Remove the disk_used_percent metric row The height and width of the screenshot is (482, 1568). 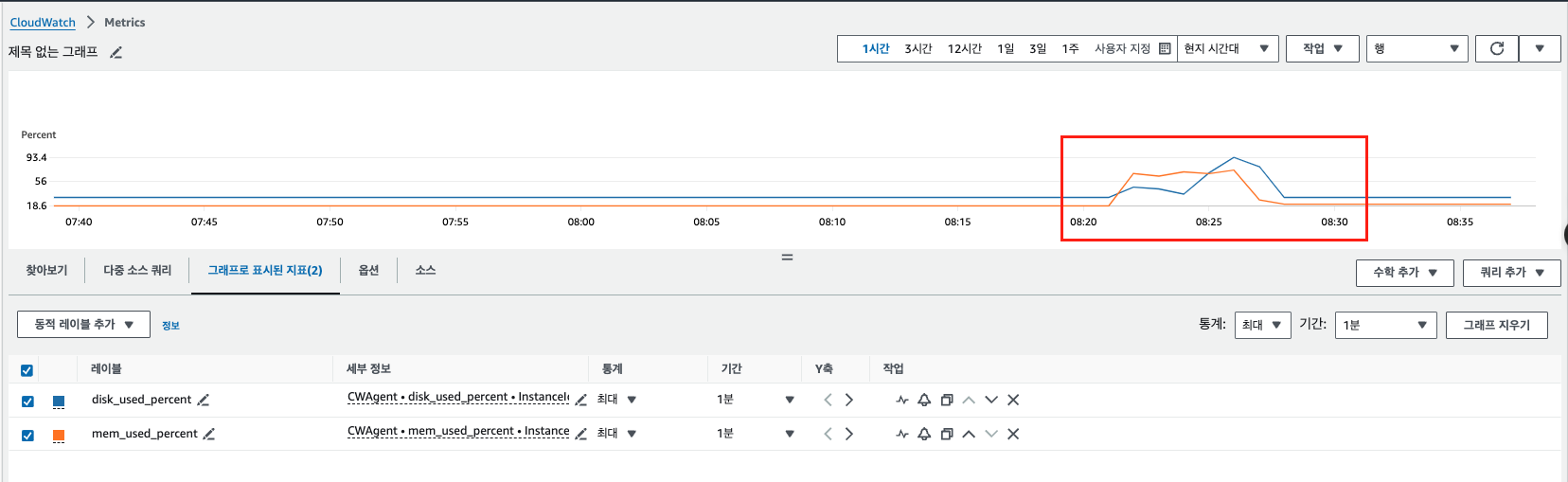tap(1013, 400)
